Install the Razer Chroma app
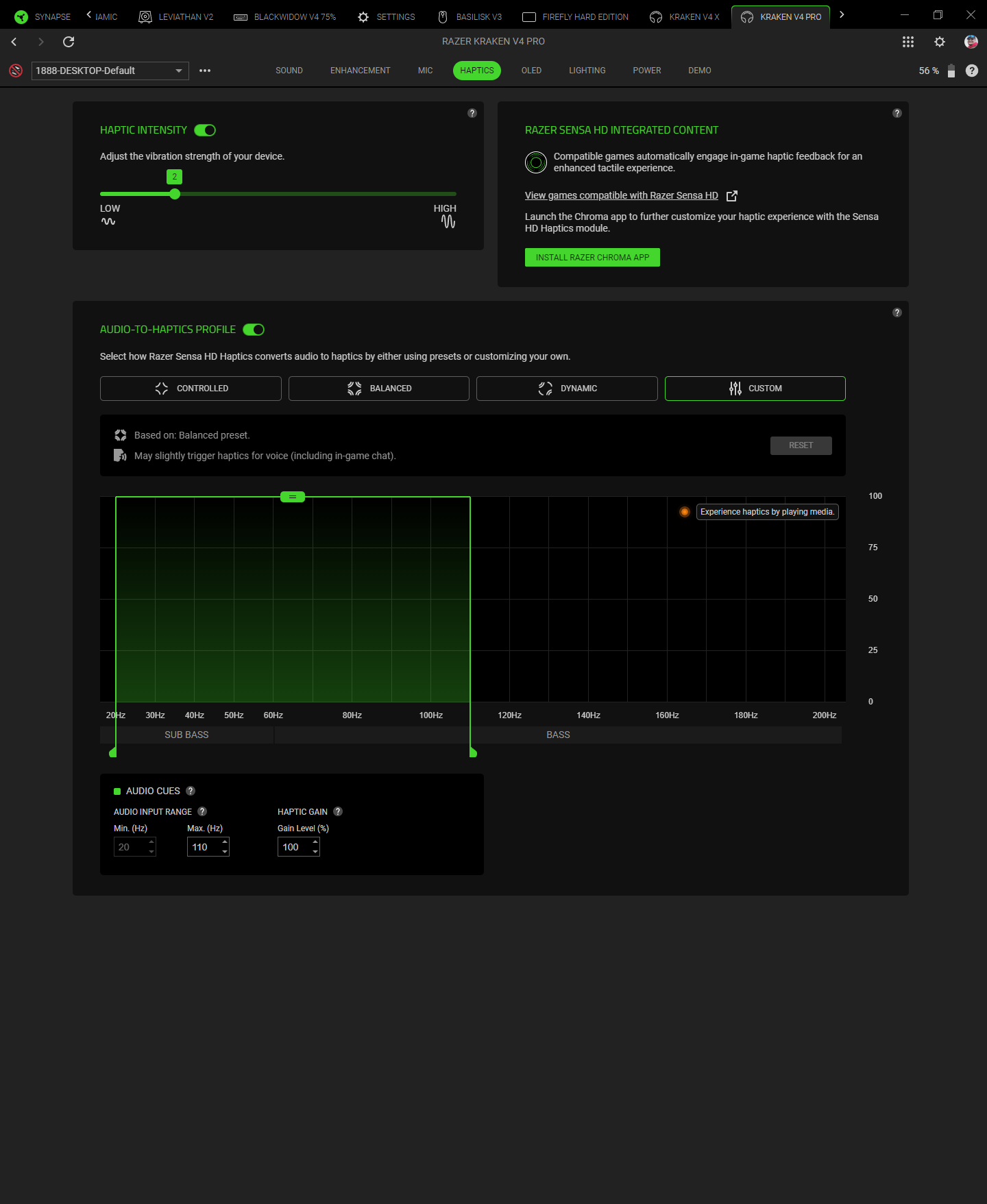Screen dimensions: 987x1204 coord(592,258)
